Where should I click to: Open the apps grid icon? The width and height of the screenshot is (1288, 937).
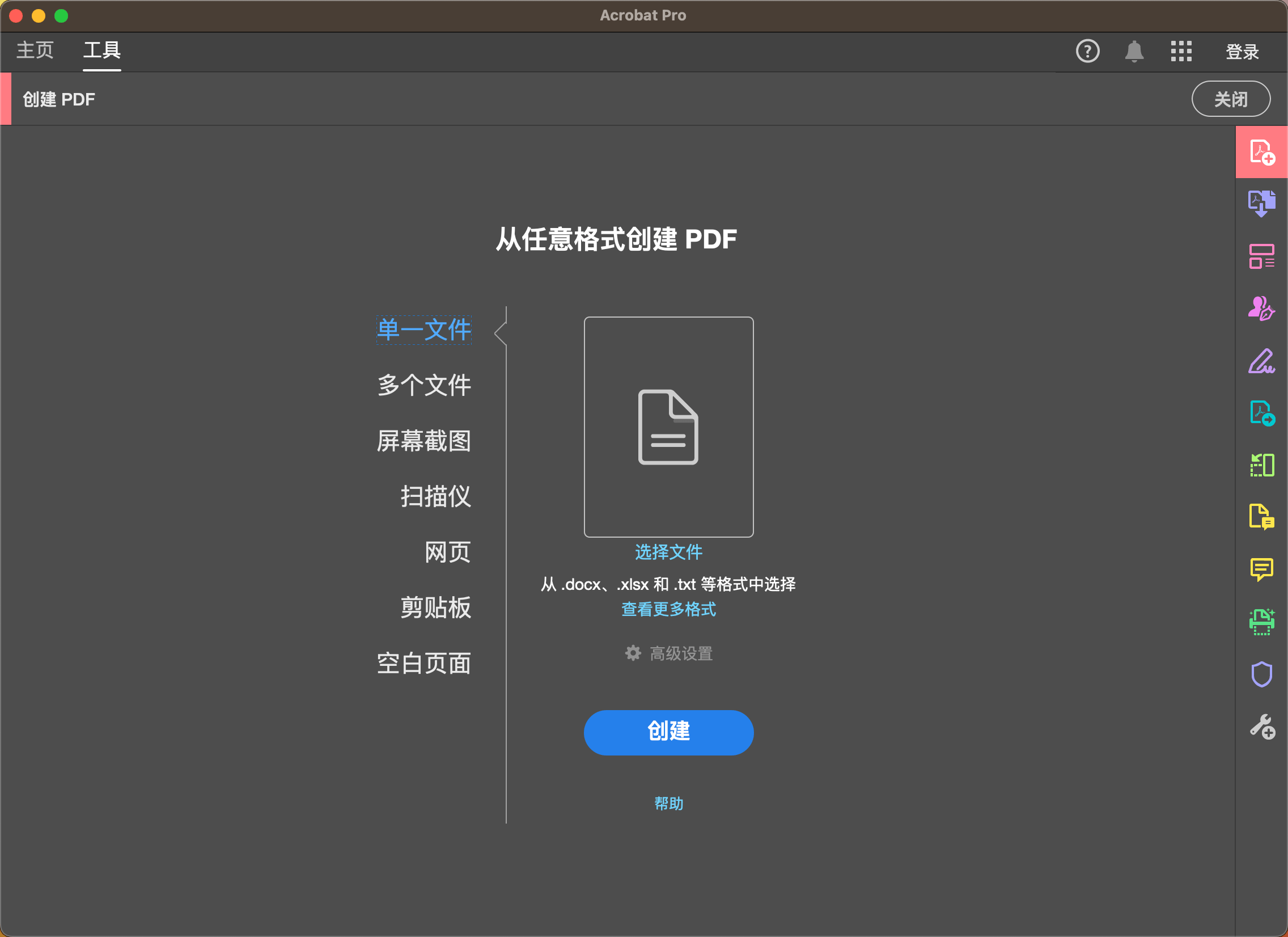tap(1181, 51)
